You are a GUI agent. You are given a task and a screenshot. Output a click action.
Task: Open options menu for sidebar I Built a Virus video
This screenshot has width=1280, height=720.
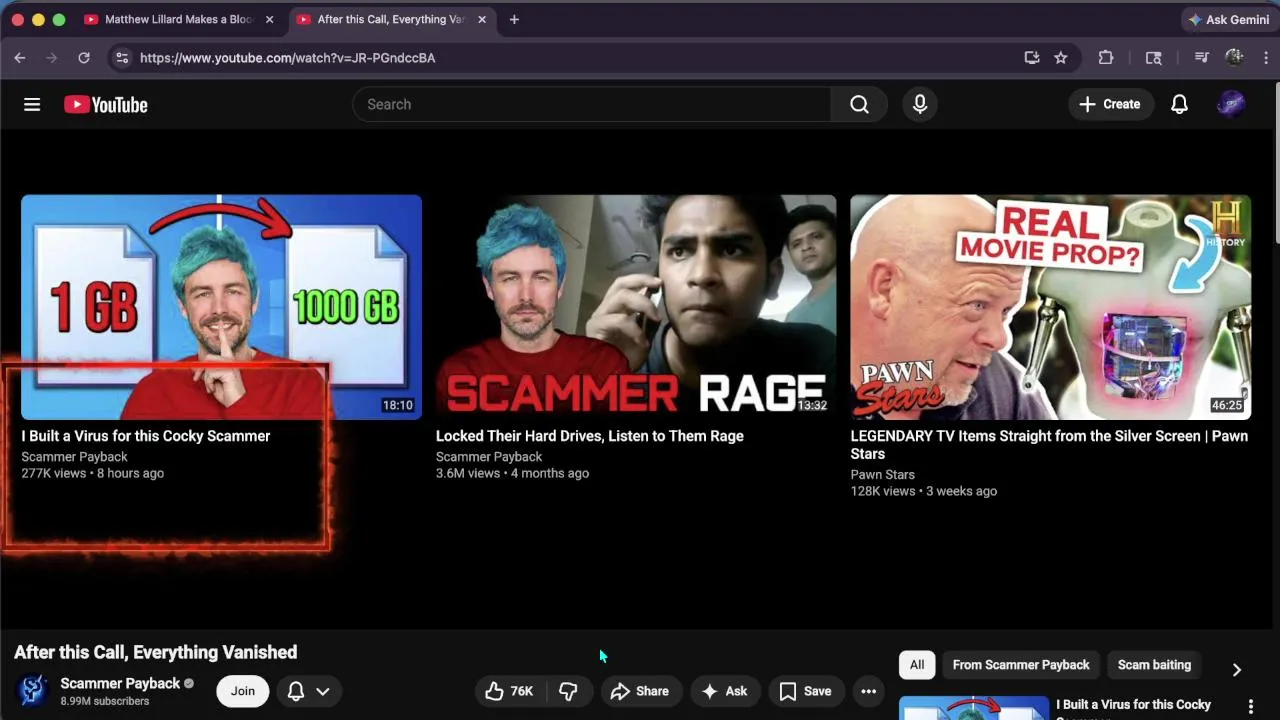click(x=1250, y=707)
